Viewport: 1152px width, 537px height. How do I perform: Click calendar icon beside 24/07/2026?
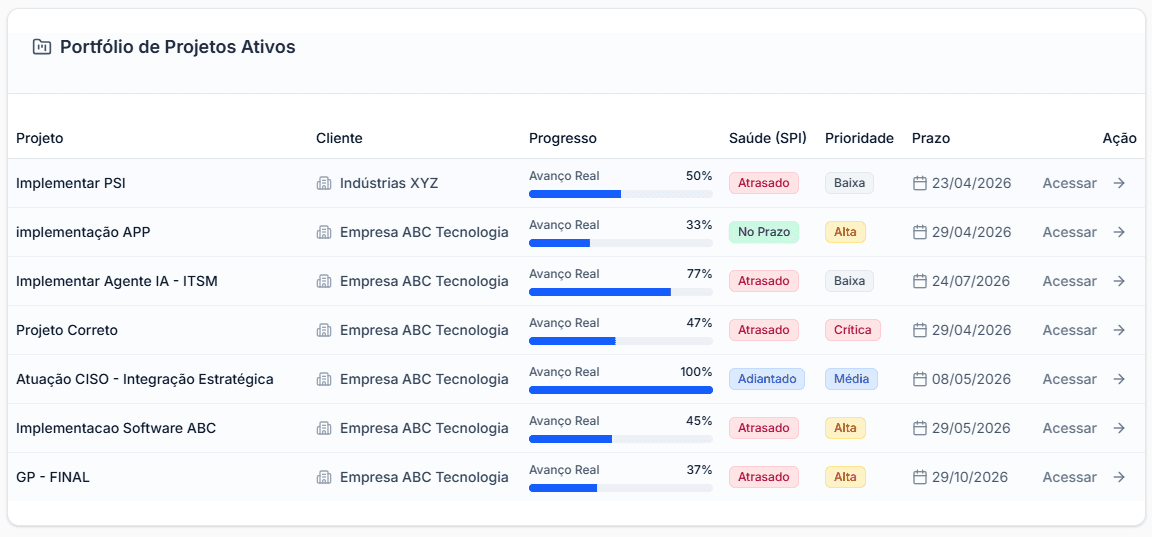919,281
